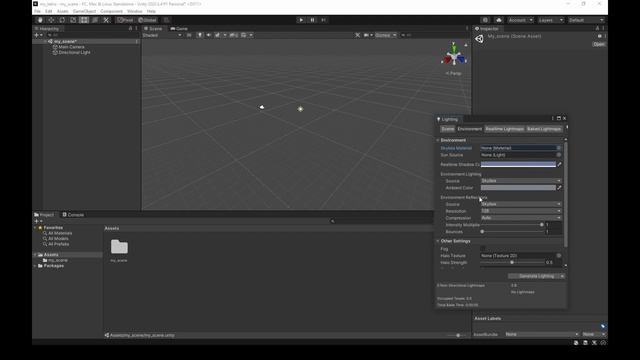Open the File menu
This screenshot has height=360, width=640.
pos(38,11)
